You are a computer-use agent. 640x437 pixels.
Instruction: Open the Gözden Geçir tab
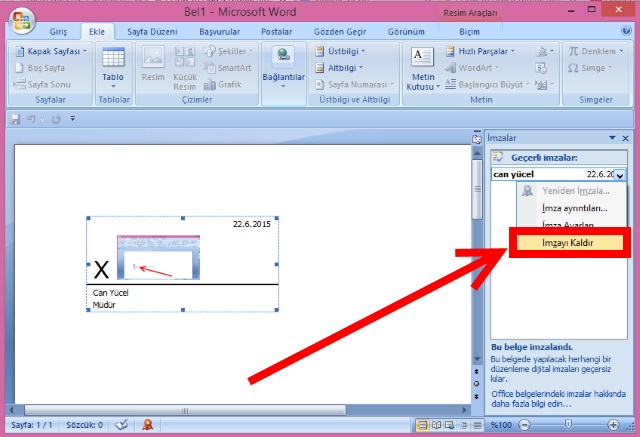(340, 32)
